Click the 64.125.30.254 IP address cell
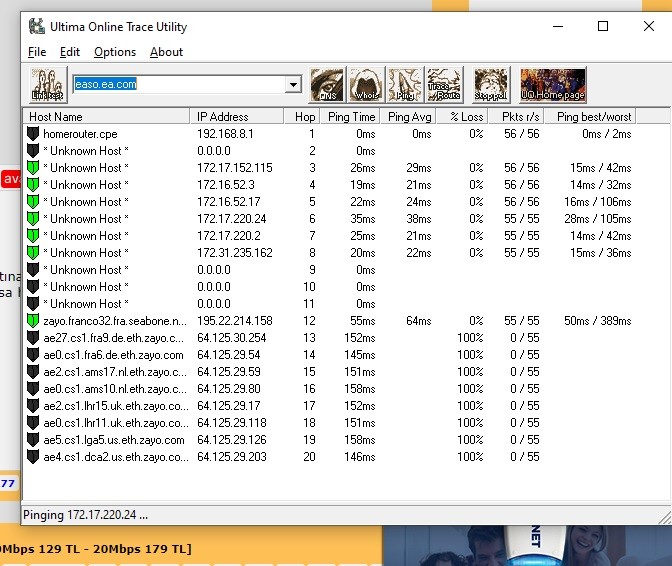 click(232, 338)
